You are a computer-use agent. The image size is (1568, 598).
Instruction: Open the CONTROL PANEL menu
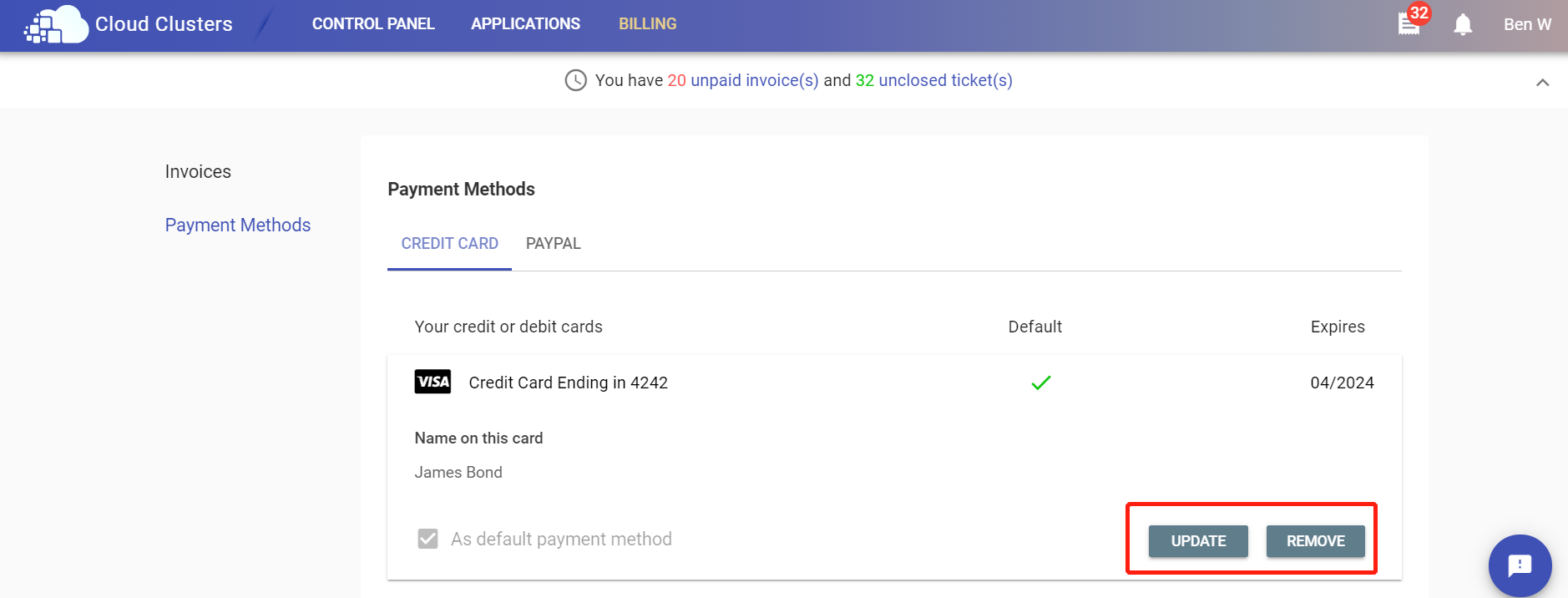[x=373, y=24]
